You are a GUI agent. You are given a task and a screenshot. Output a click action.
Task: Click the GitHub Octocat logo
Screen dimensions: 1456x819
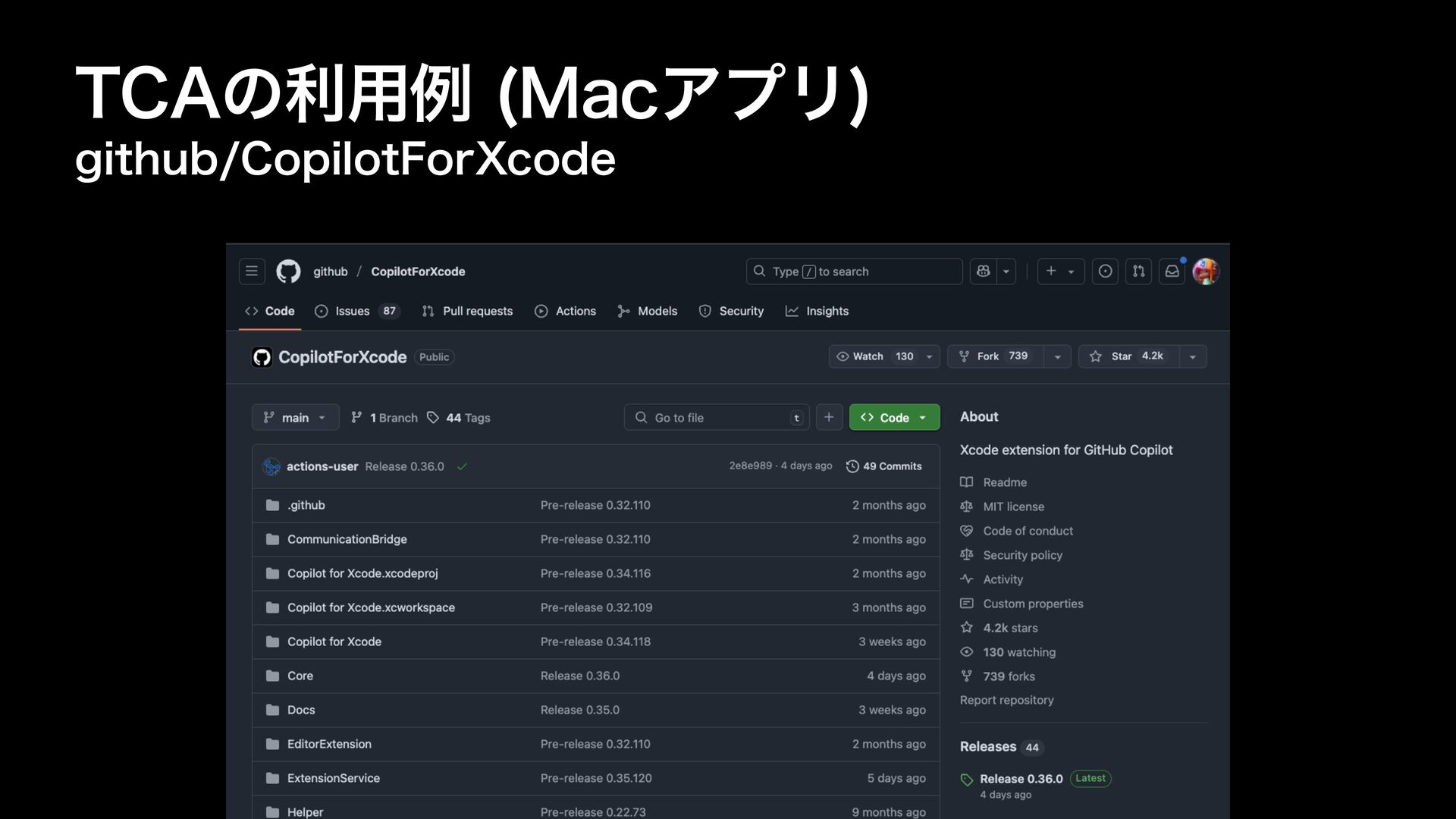[288, 271]
